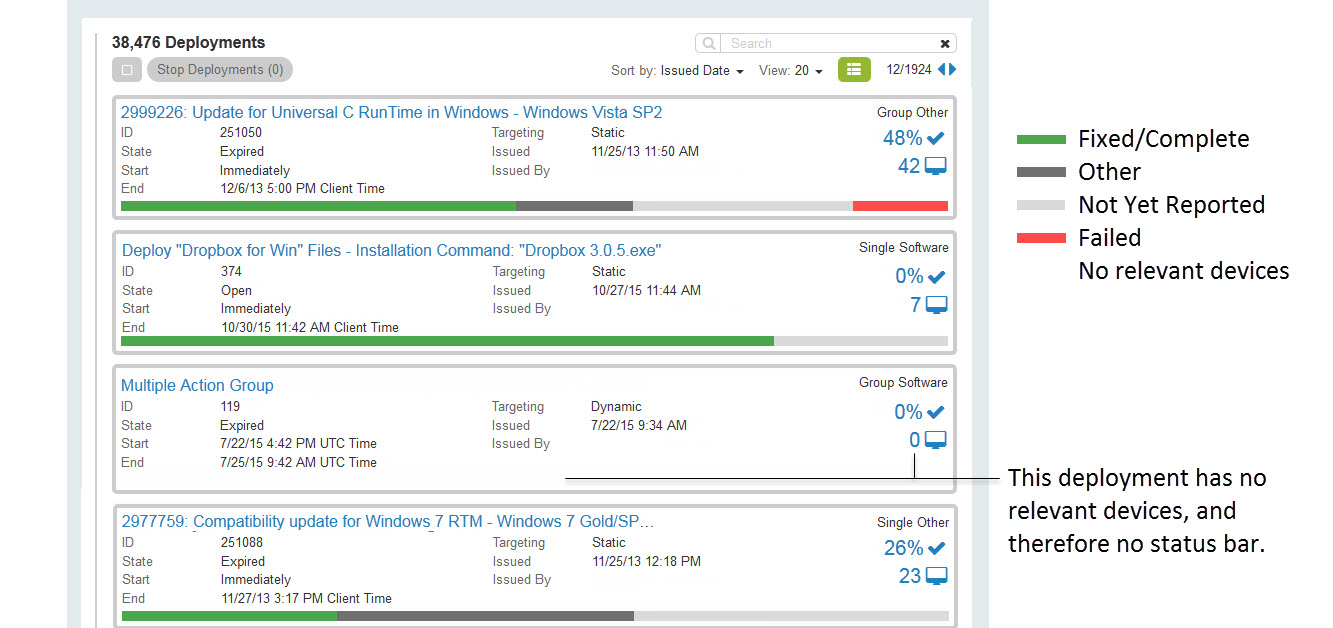Click the green list view icon

854,70
